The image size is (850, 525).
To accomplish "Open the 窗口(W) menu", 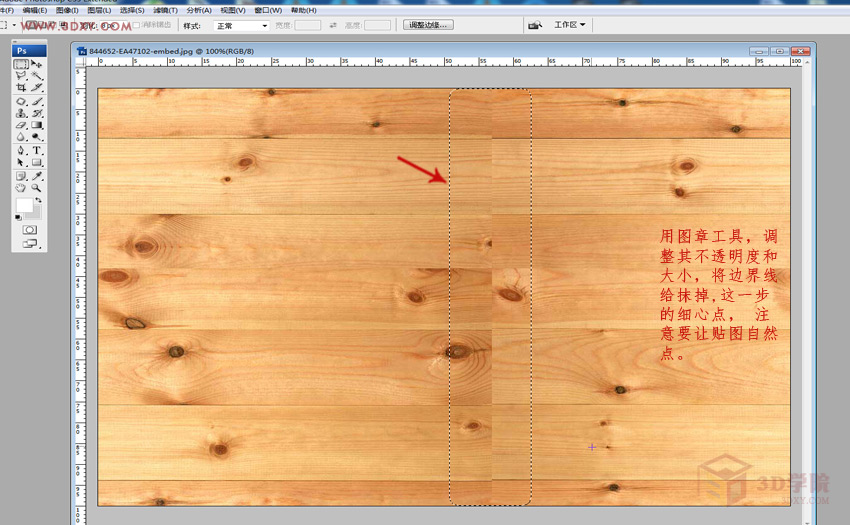I will (268, 10).
